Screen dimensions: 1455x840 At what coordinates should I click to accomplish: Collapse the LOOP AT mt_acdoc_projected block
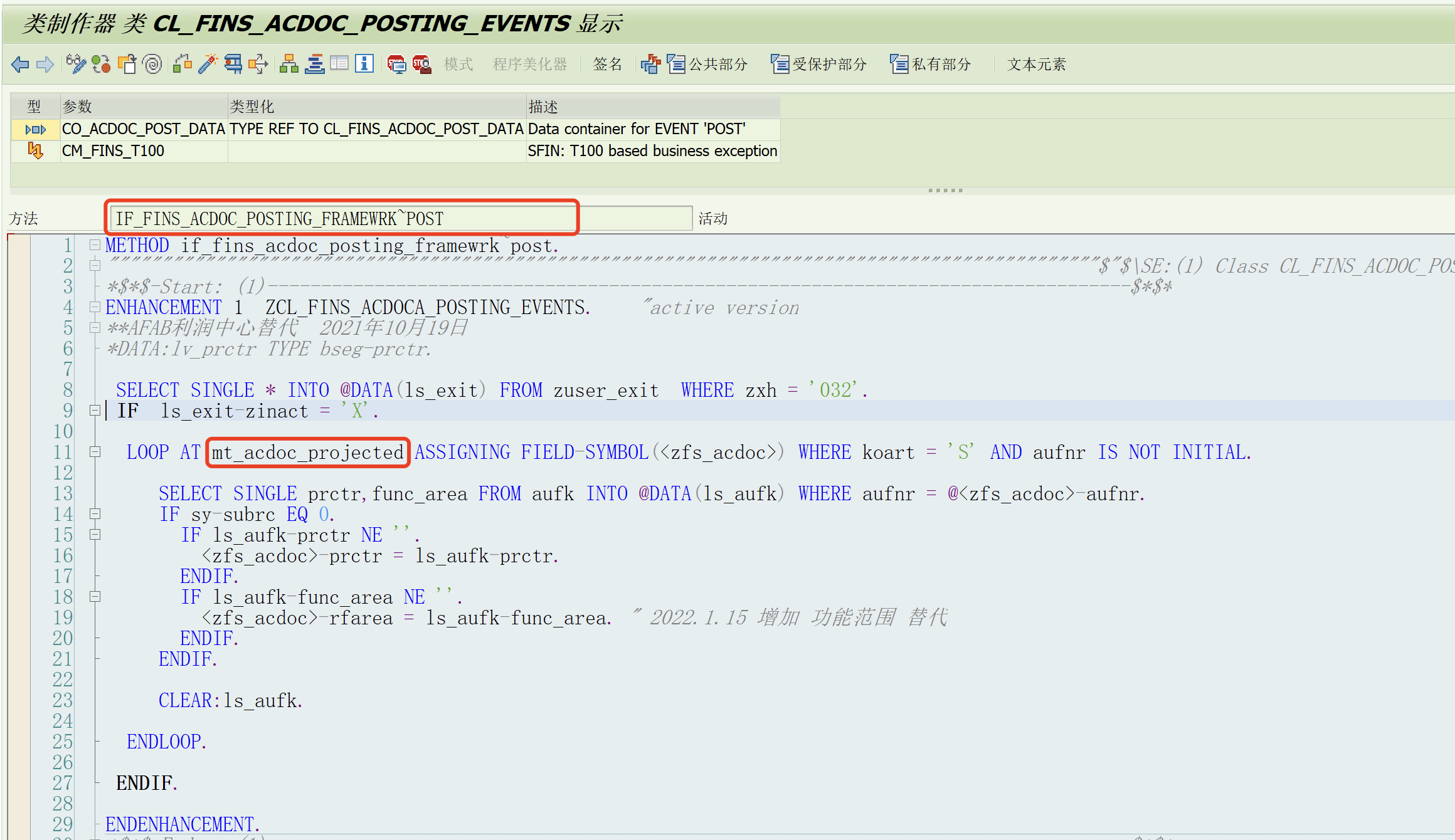(x=94, y=452)
